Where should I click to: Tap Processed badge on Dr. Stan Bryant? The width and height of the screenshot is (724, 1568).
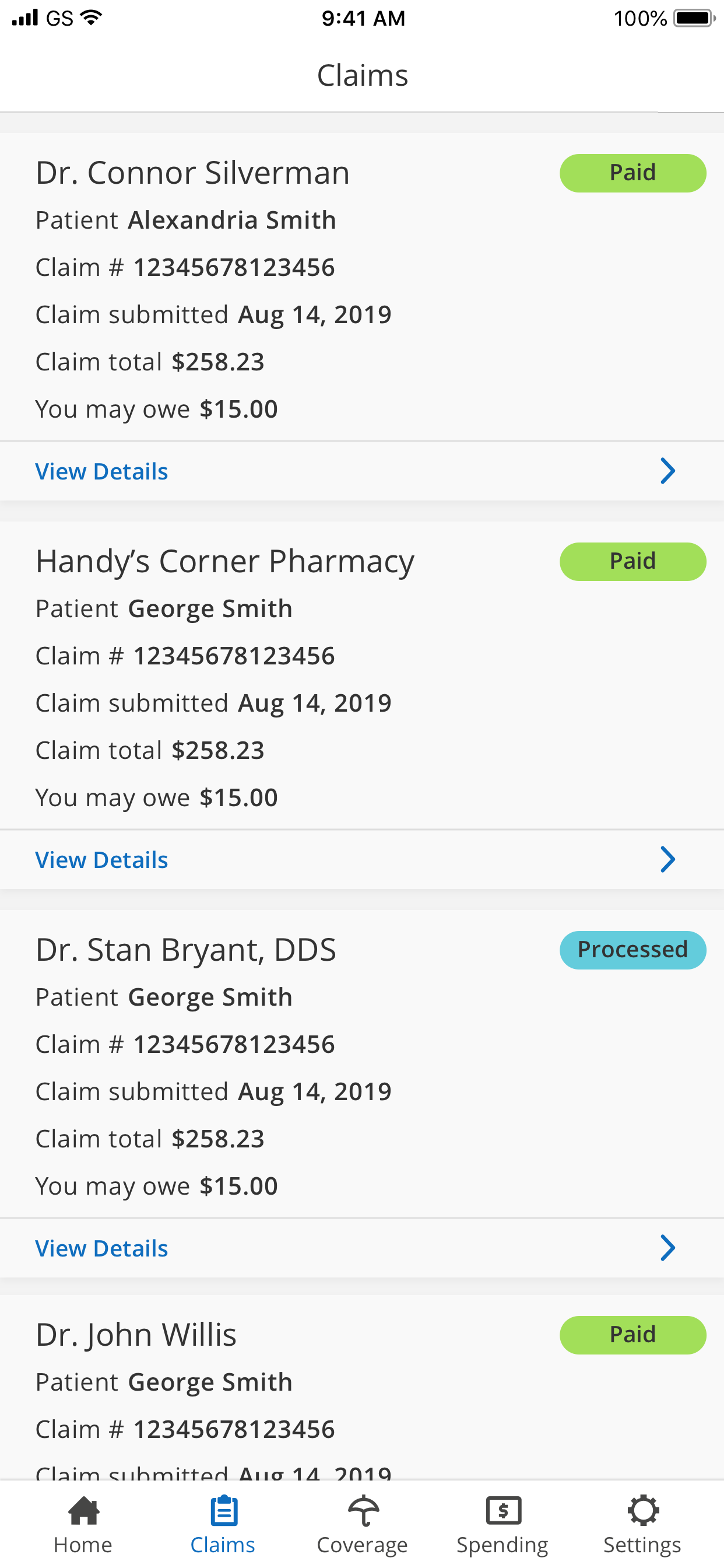tap(632, 950)
